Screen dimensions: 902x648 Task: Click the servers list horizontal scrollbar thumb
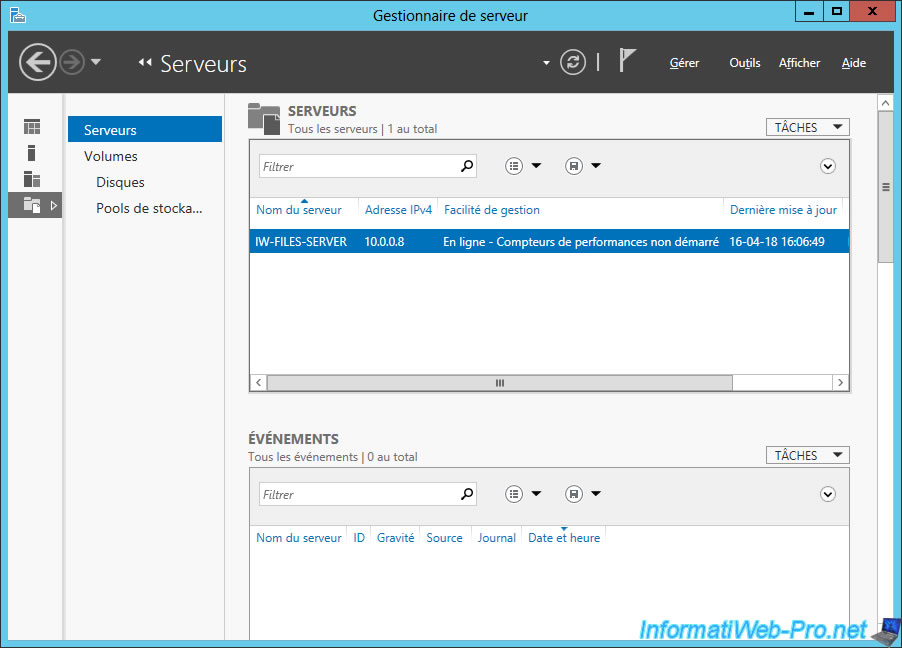pos(500,383)
